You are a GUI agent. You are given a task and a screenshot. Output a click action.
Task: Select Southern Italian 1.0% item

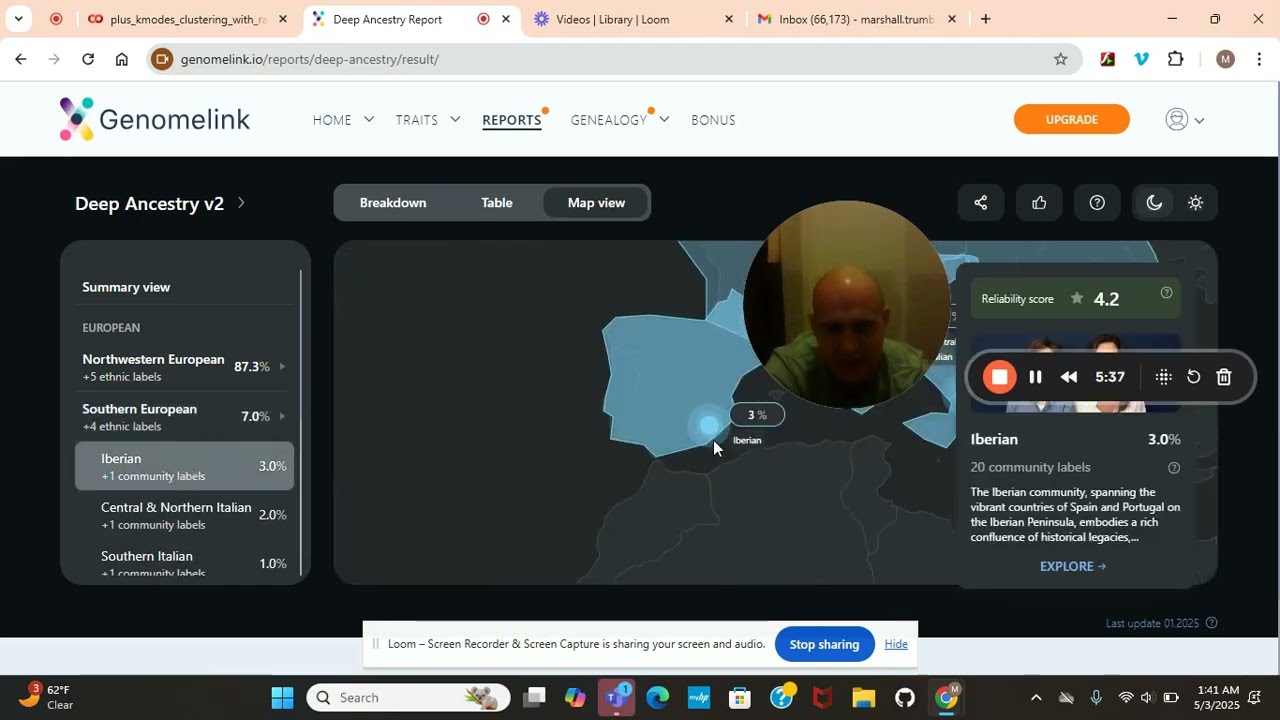[x=184, y=563]
